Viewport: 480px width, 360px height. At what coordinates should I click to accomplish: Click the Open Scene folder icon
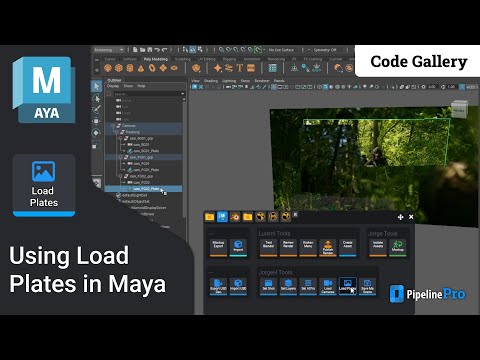click(142, 50)
